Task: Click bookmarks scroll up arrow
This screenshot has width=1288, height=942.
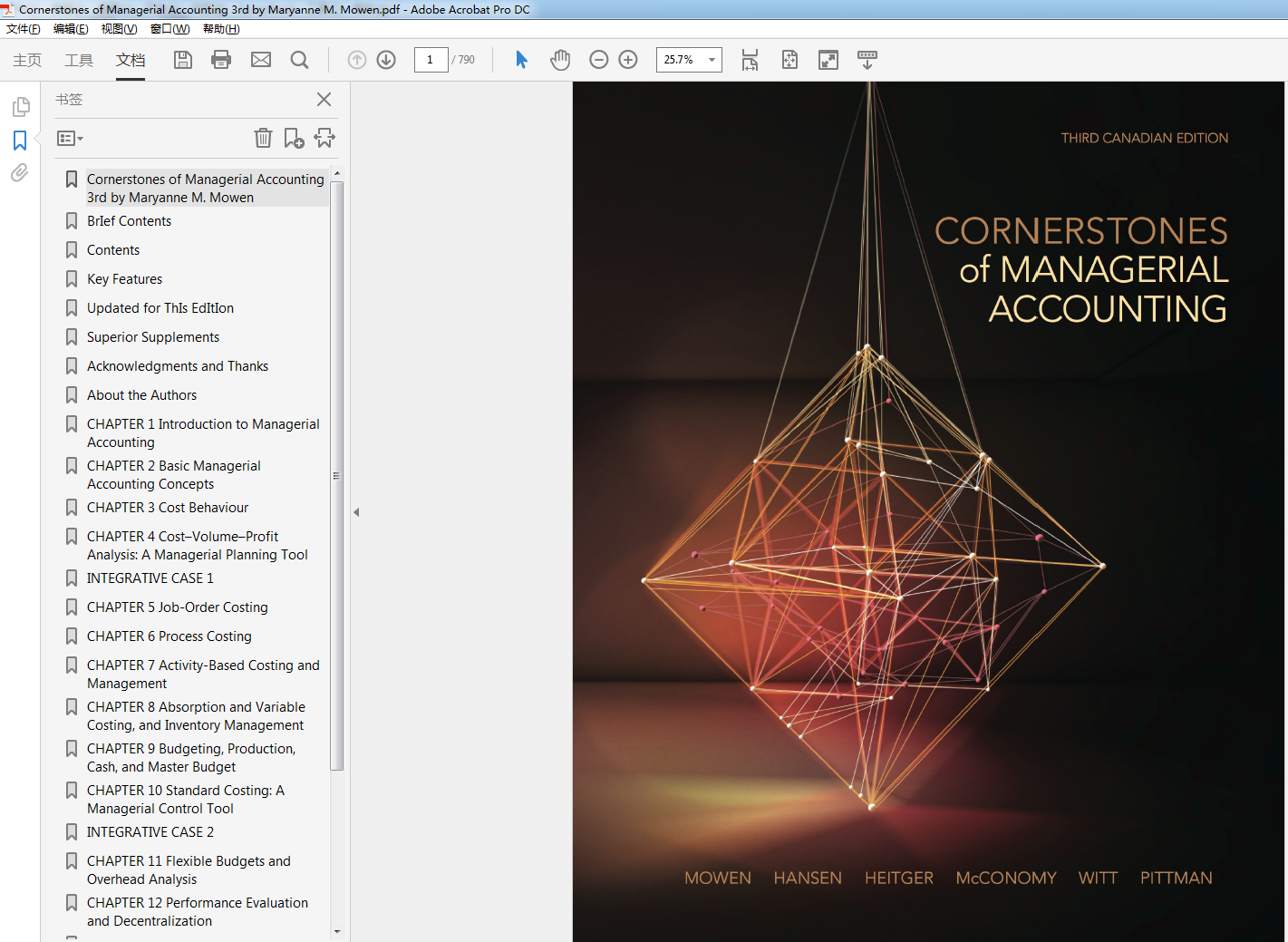Action: coord(337,173)
